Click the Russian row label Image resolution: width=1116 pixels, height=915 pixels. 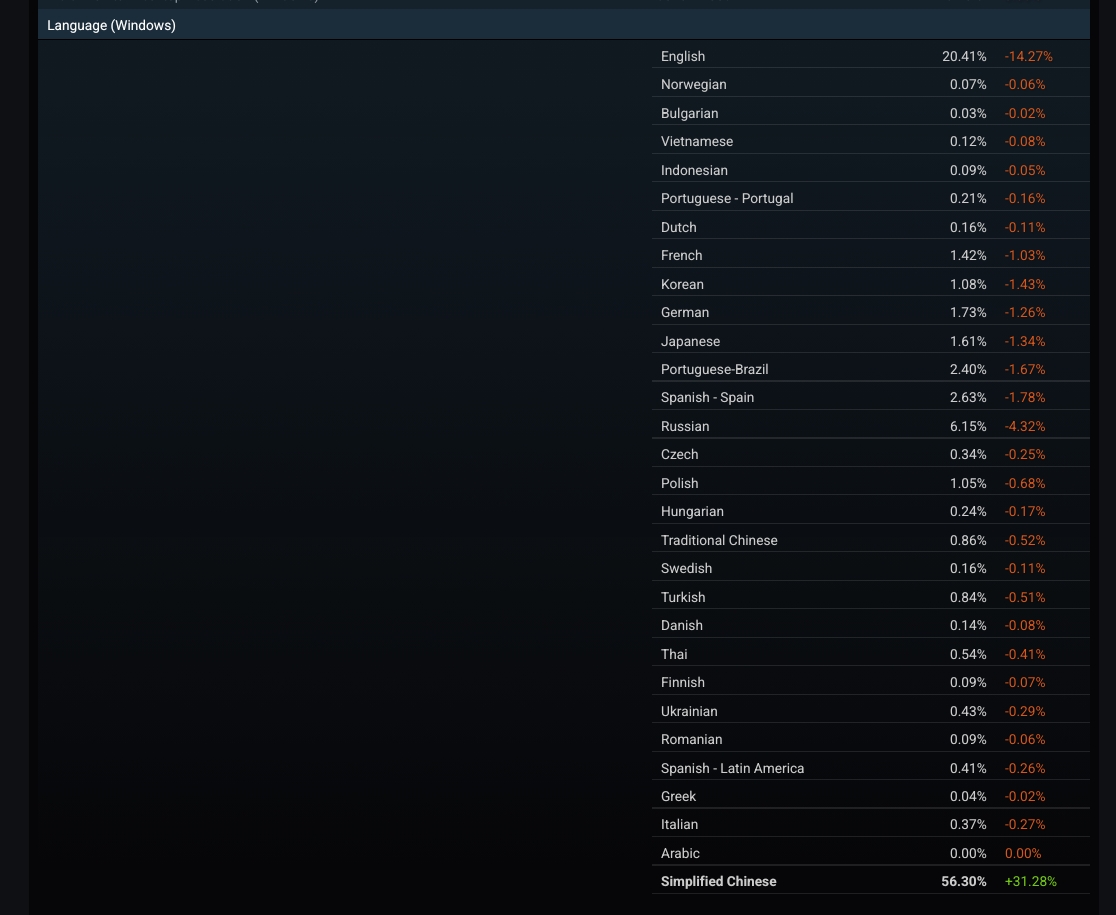[685, 426]
